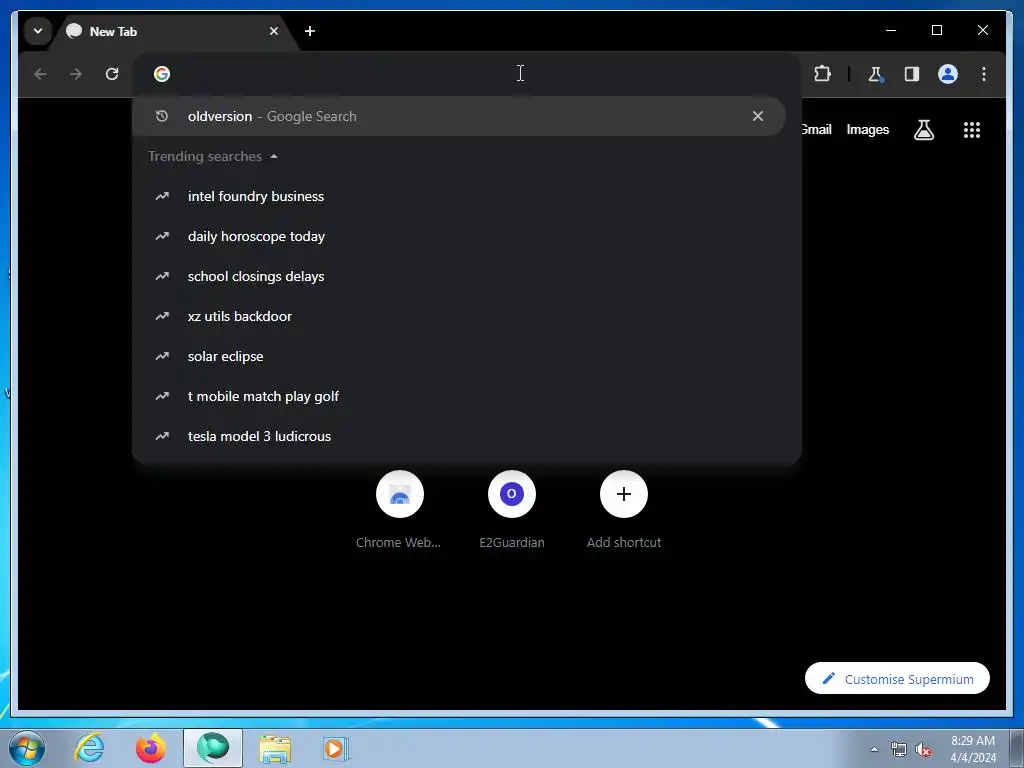Image resolution: width=1024 pixels, height=768 pixels.
Task: Select the oldversion Google Search suggestion
Action: (x=458, y=116)
